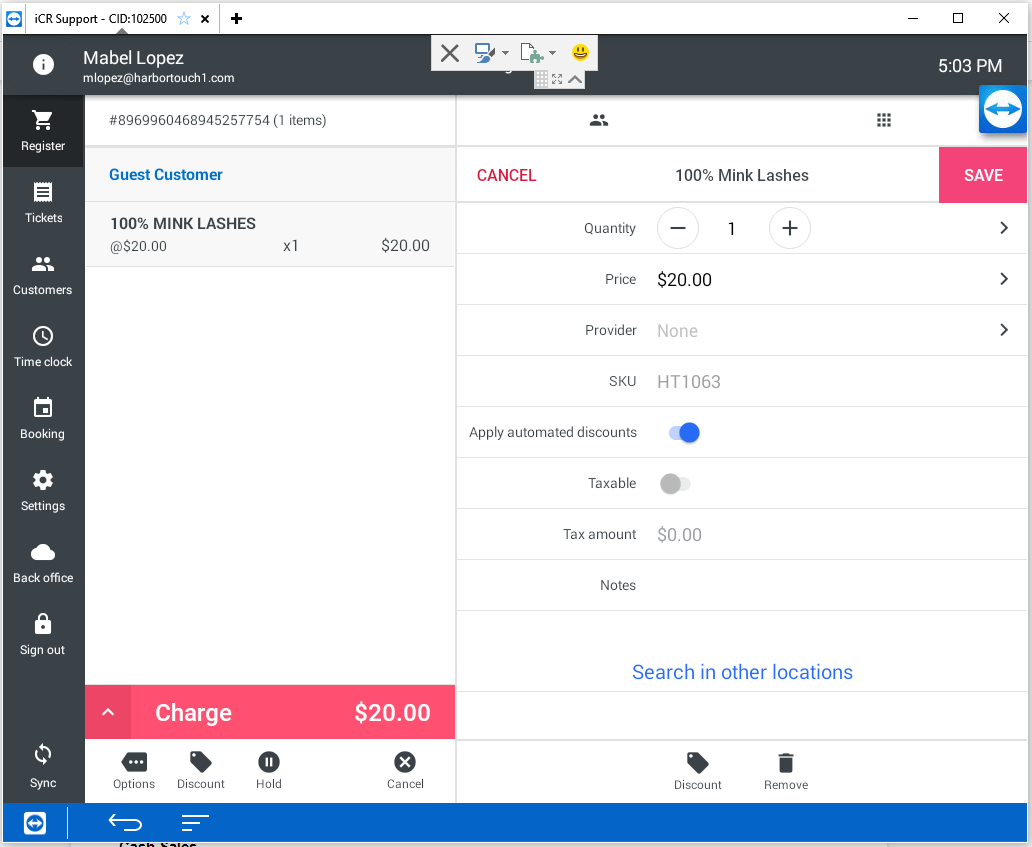Screen dimensions: 1032x847
Task: Expand the Charge panel chevron
Action: (x=108, y=713)
